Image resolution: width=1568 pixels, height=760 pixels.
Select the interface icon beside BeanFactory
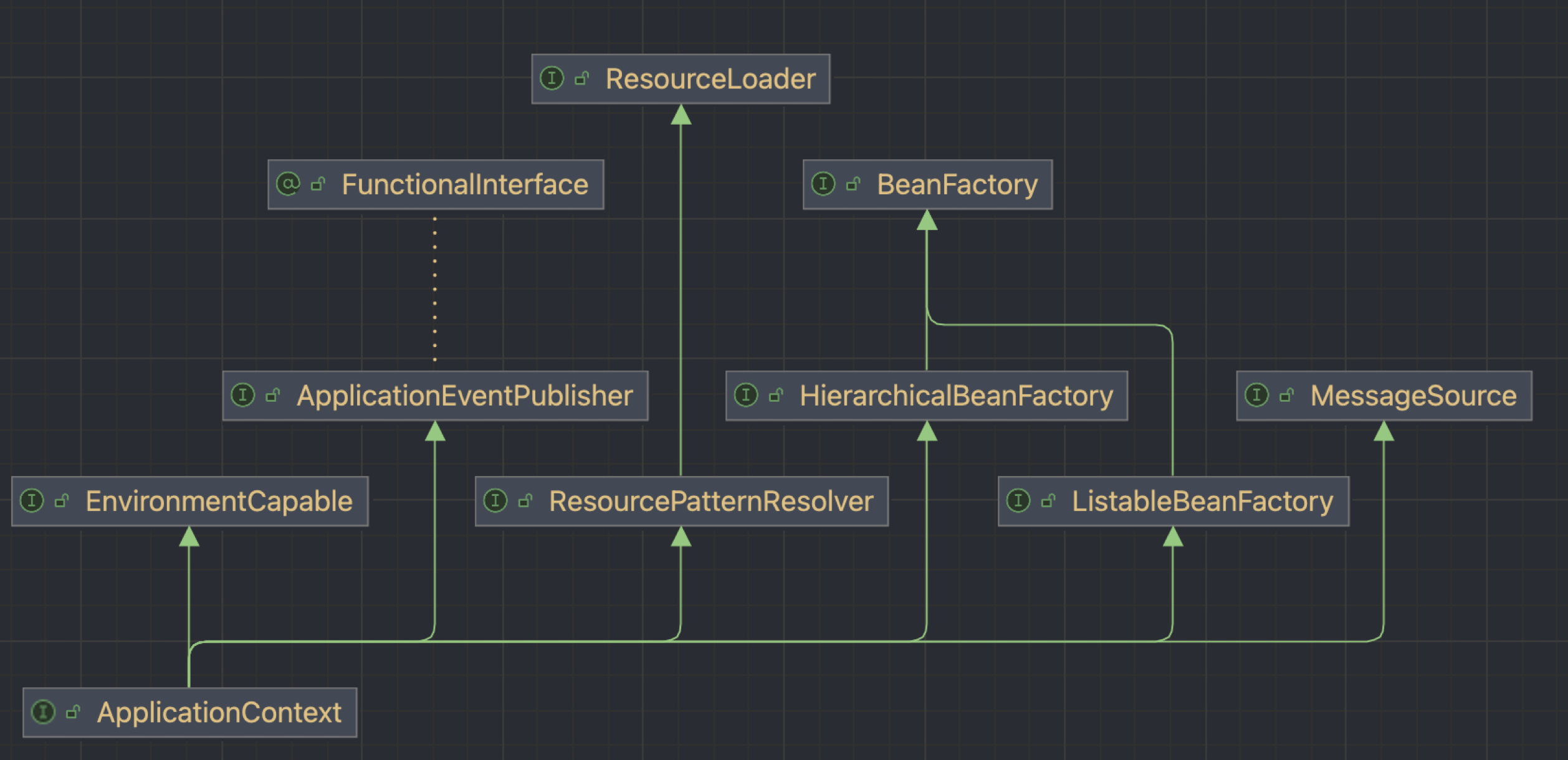pyautogui.click(x=824, y=184)
